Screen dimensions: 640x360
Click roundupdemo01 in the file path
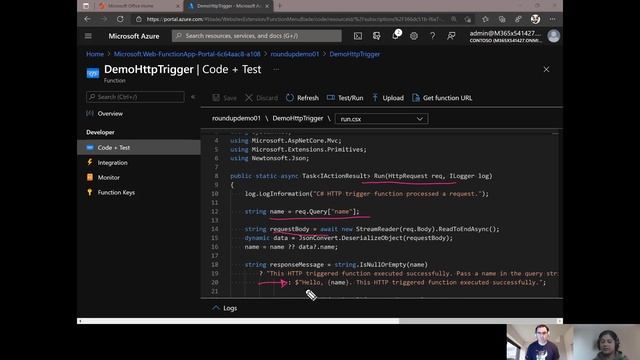click(x=236, y=118)
